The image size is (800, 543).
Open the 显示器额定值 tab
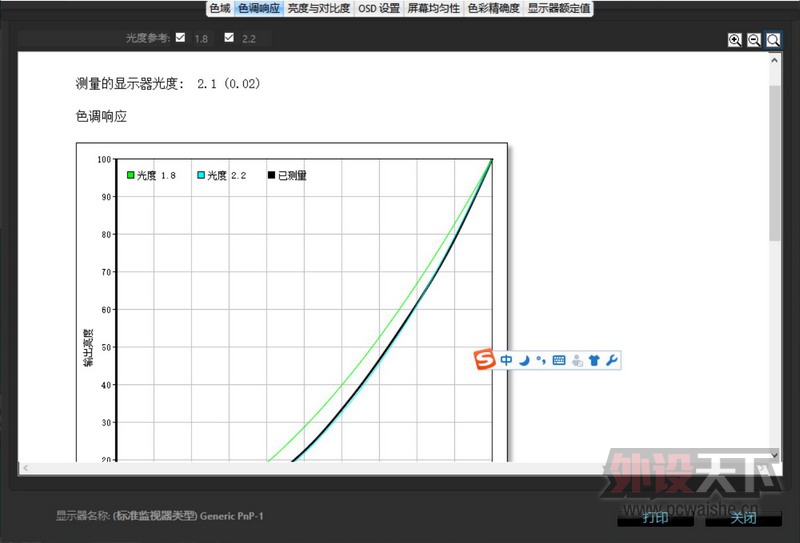point(559,8)
